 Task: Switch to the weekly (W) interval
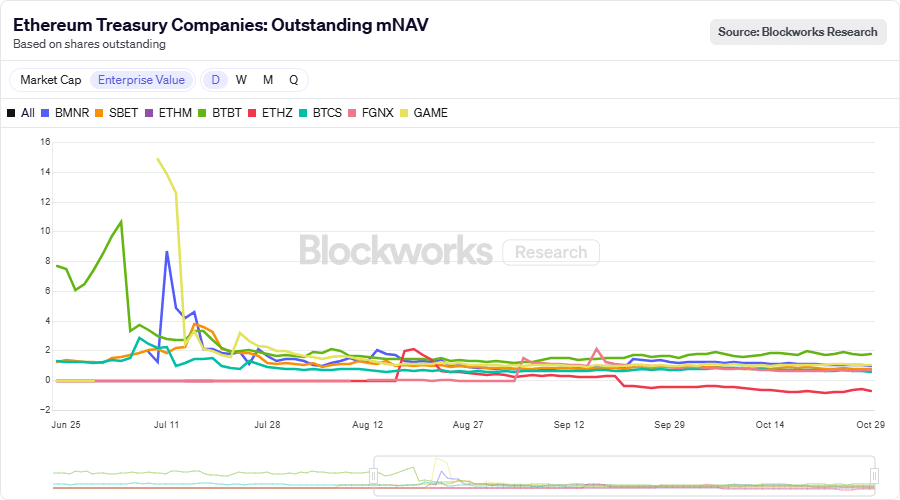[x=241, y=80]
